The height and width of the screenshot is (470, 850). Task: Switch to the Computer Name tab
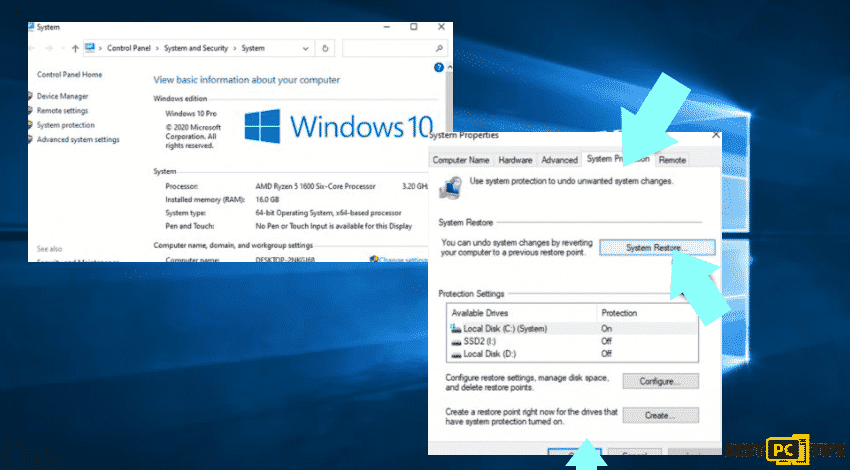pos(461,160)
